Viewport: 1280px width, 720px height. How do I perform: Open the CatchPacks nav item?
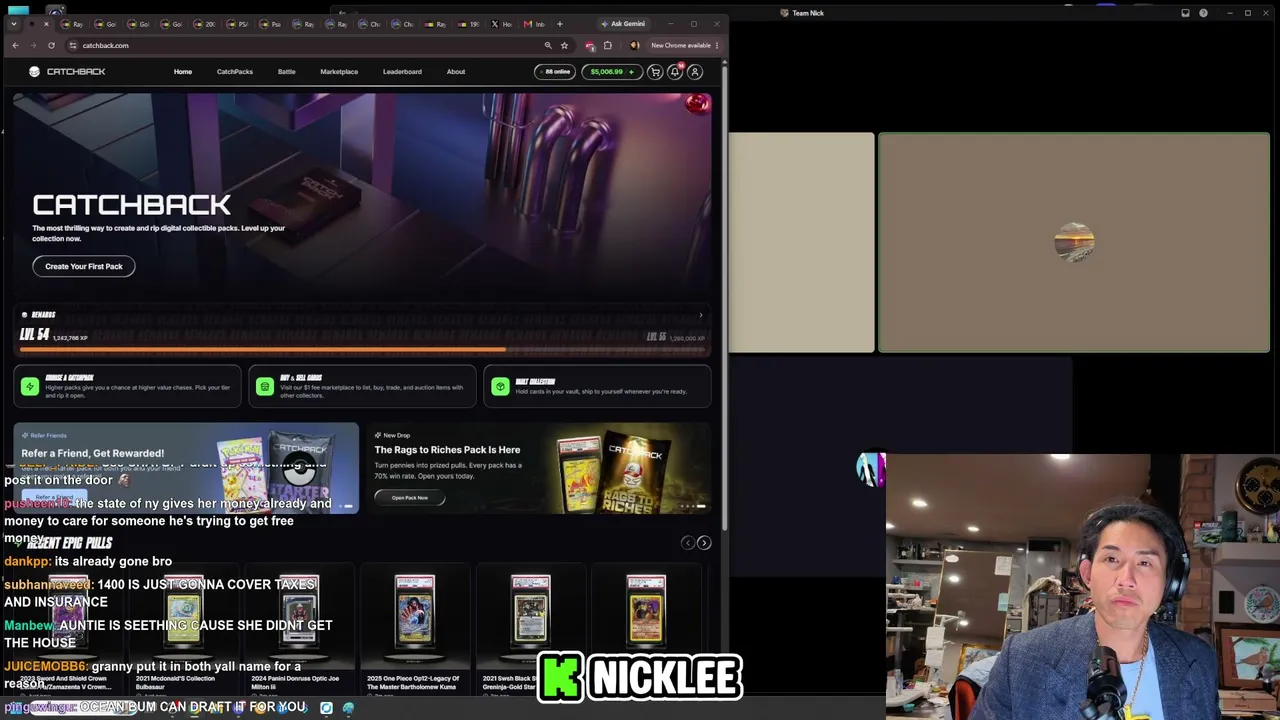tap(235, 72)
